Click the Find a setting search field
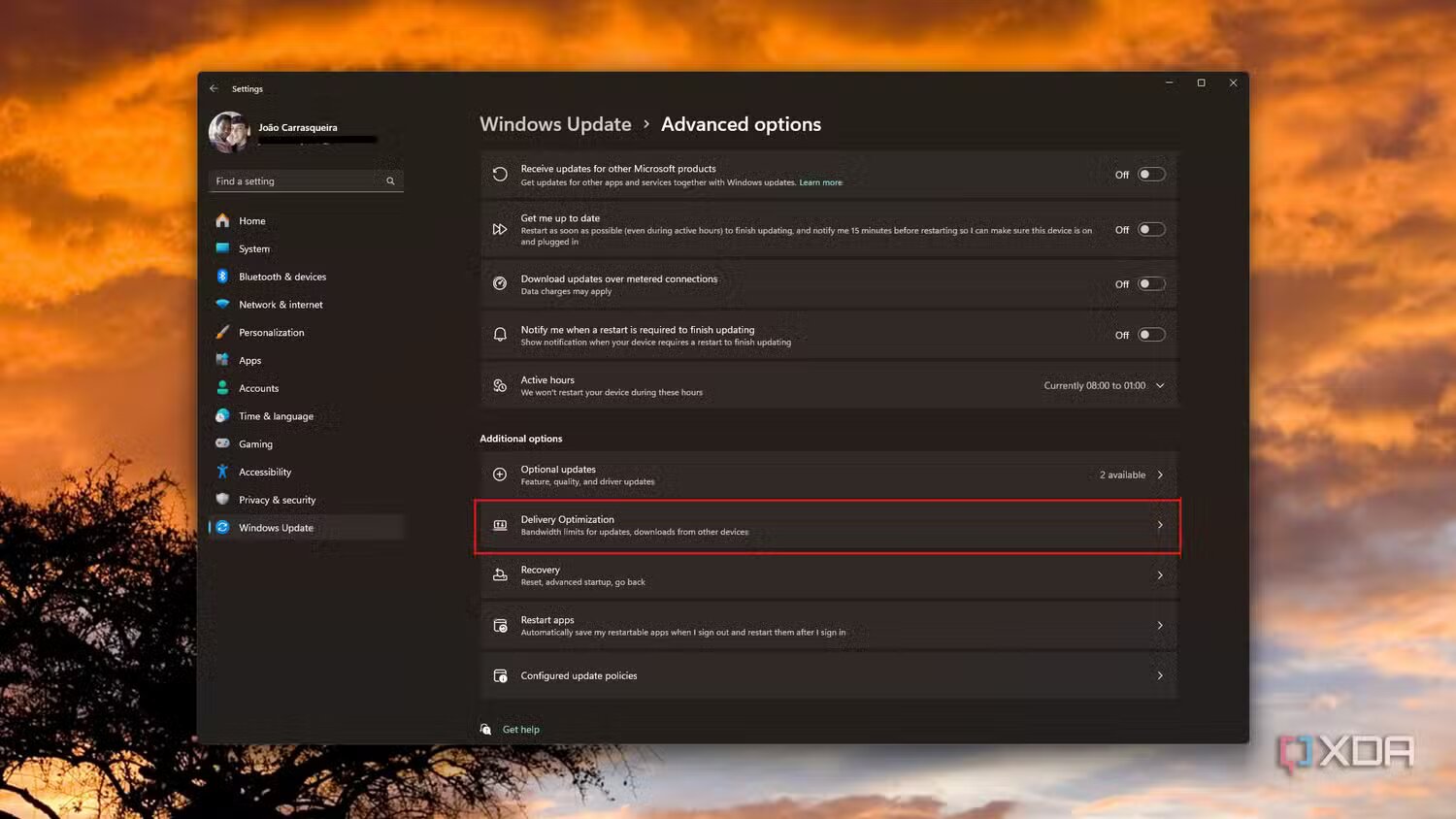Viewport: 1456px width, 819px height. tap(296, 181)
